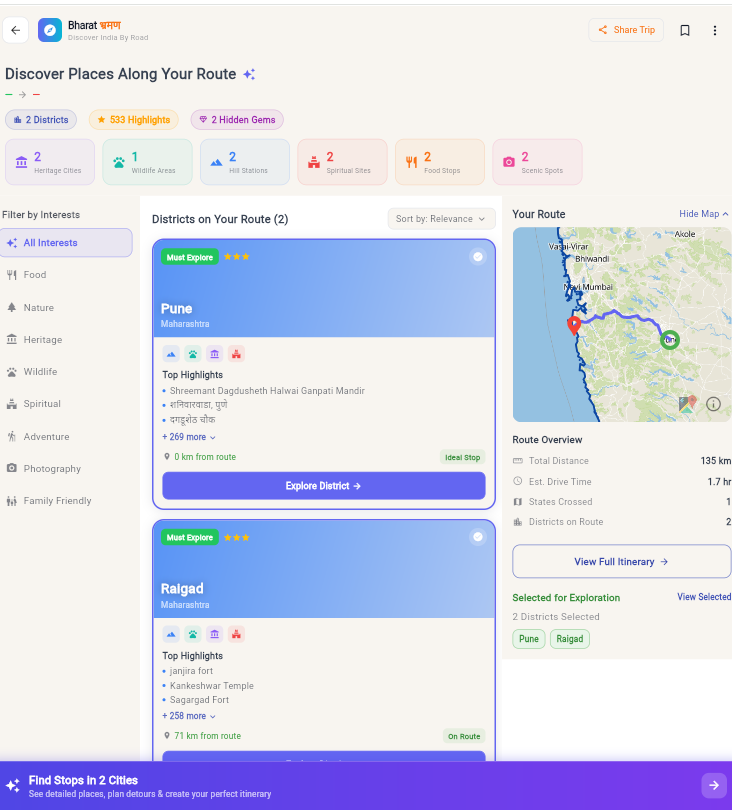
Task: Filter by Wildlife interest
Action: click(66, 372)
